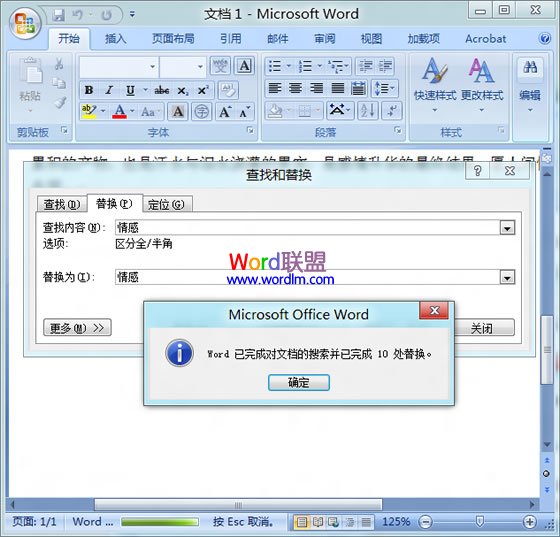Toggle Align Right paragraph

pos(316,88)
